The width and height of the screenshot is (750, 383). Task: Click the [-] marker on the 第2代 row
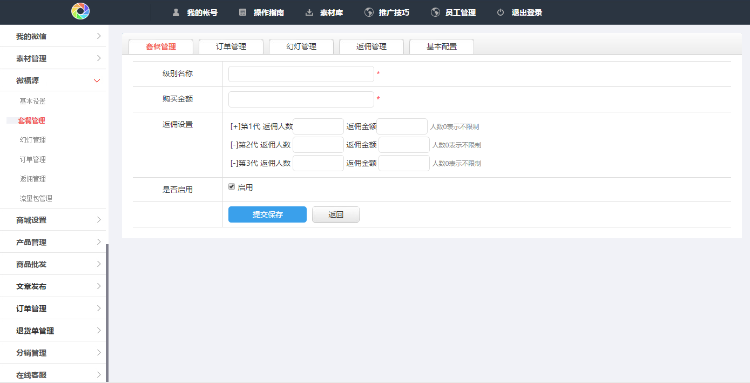pyautogui.click(x=234, y=145)
